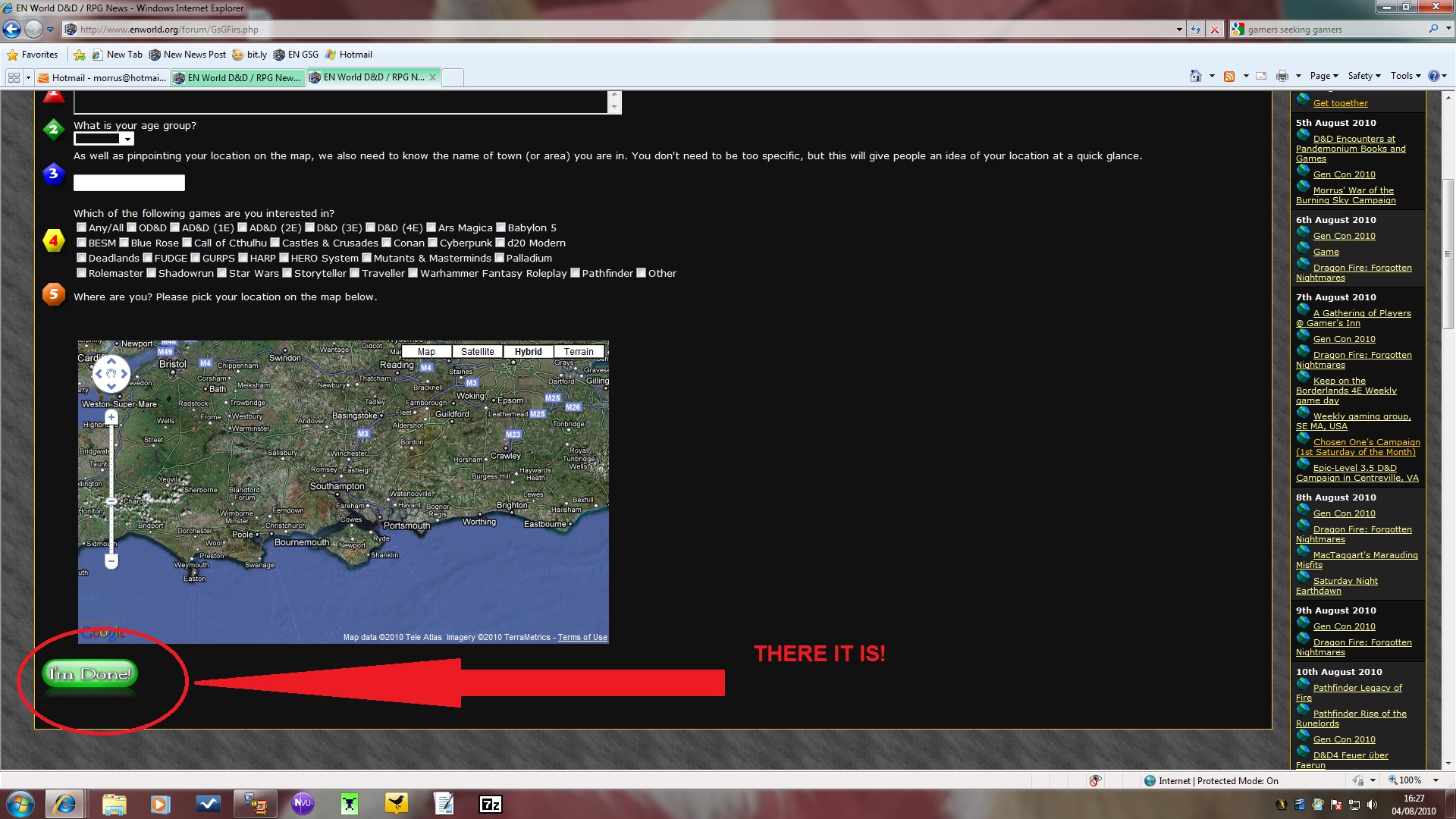Click the Read Mail icon
Image resolution: width=1456 pixels, height=819 pixels.
1261,76
